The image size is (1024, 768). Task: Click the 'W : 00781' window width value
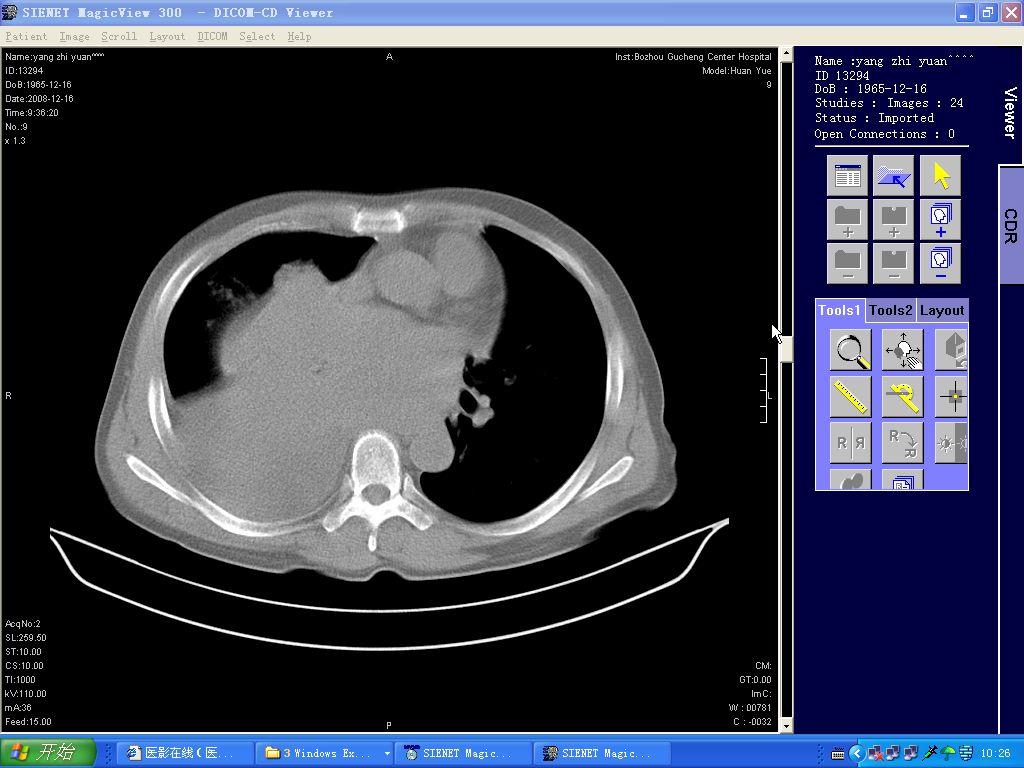(750, 708)
